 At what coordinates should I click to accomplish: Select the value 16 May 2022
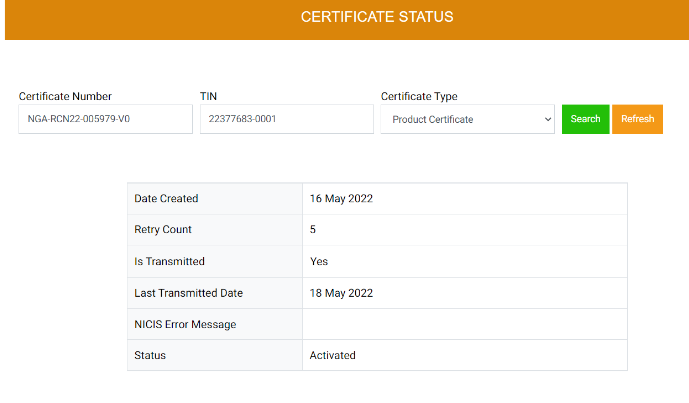pyautogui.click(x=341, y=199)
